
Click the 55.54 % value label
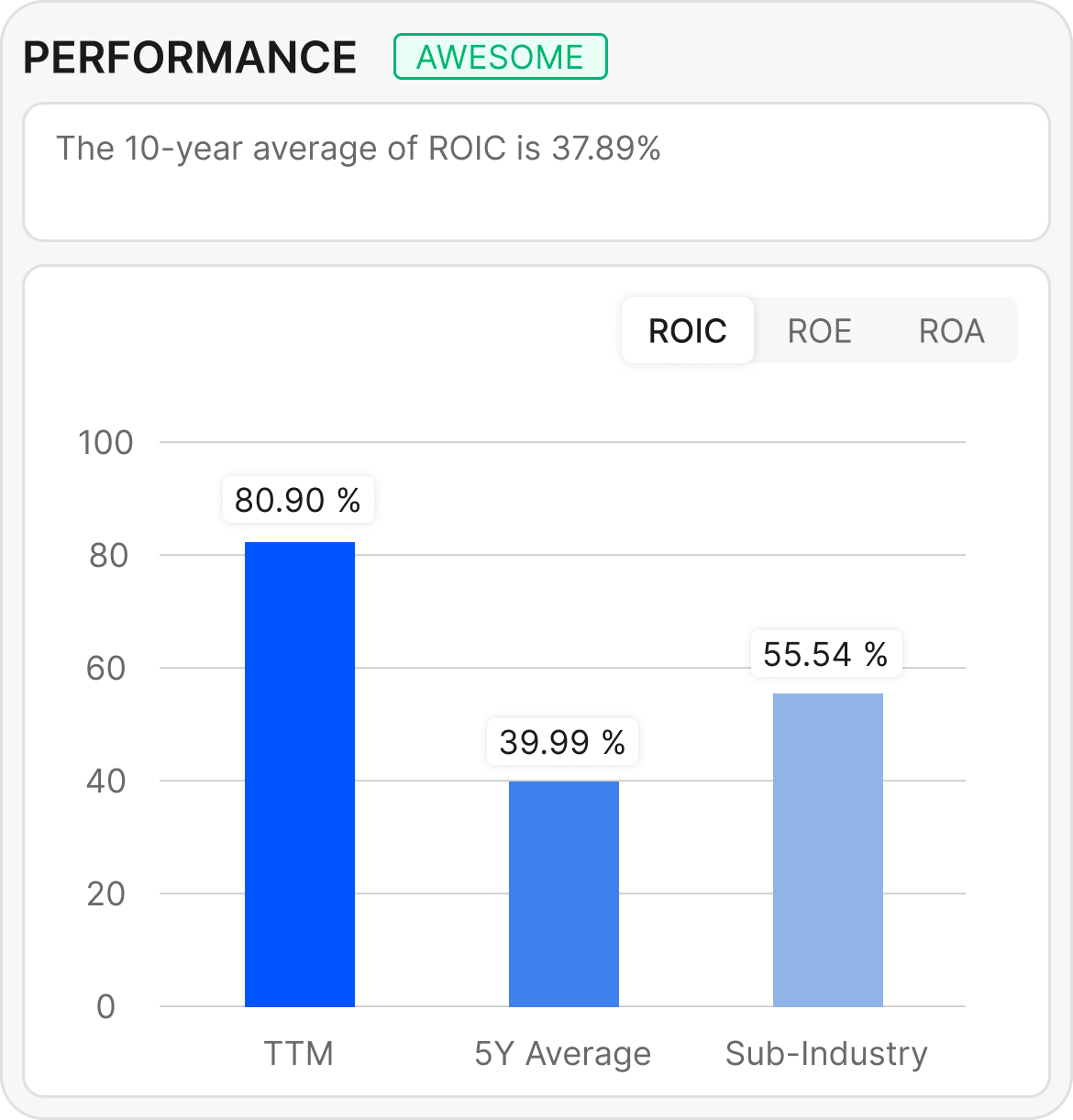[824, 654]
